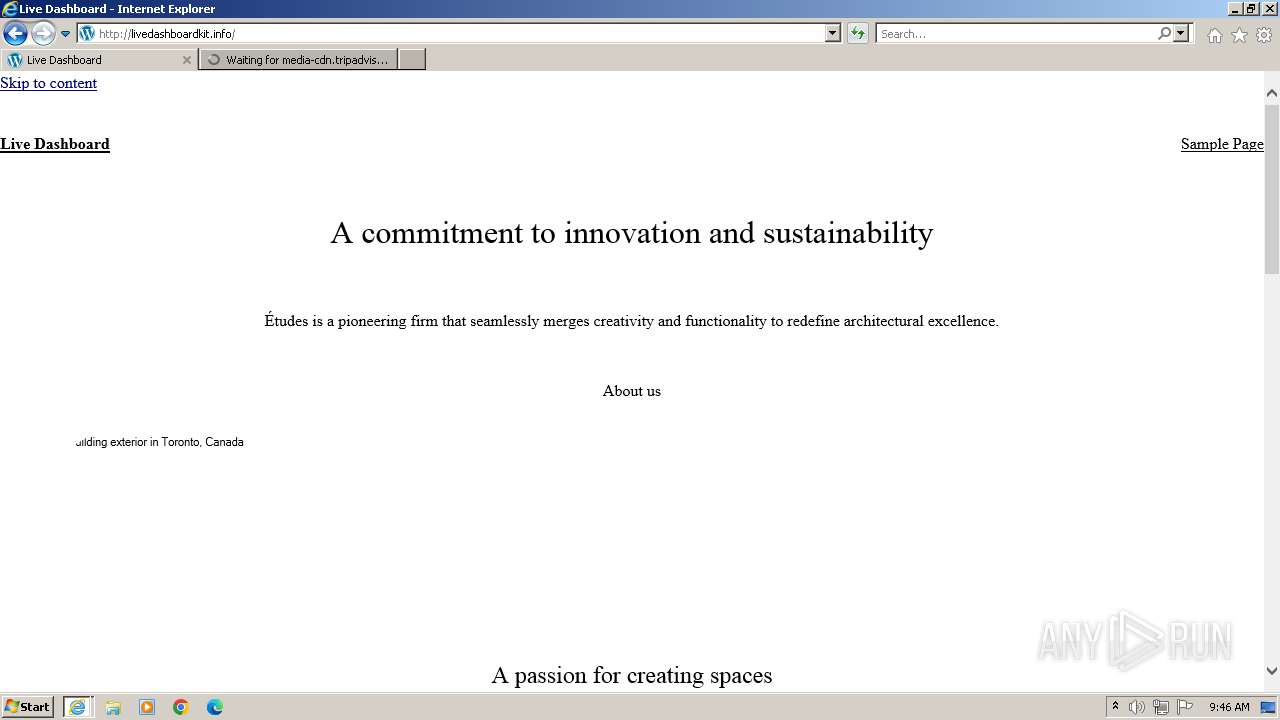Click the network tray icon
Screen dimensions: 1280x720
[1161, 707]
